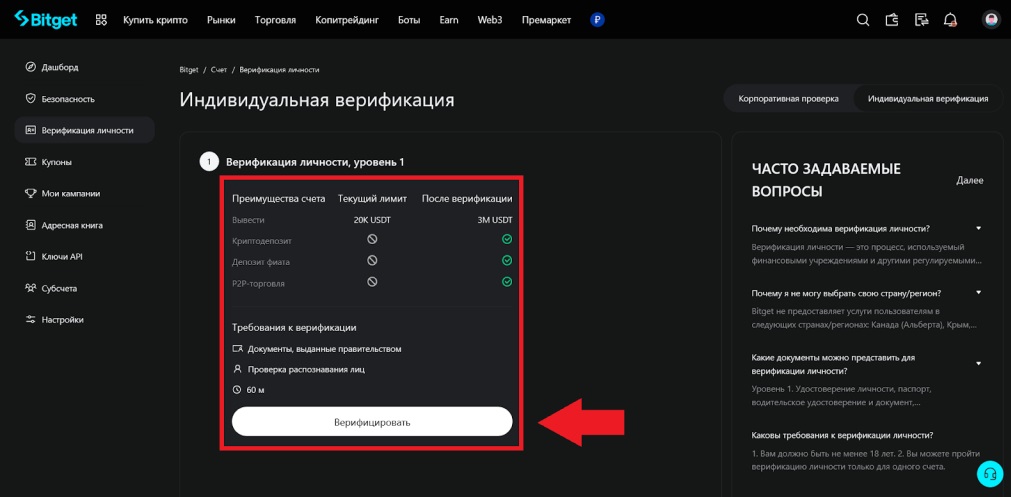Open Купить крипто menu
Screen dimensions: 1011x497
155,20
